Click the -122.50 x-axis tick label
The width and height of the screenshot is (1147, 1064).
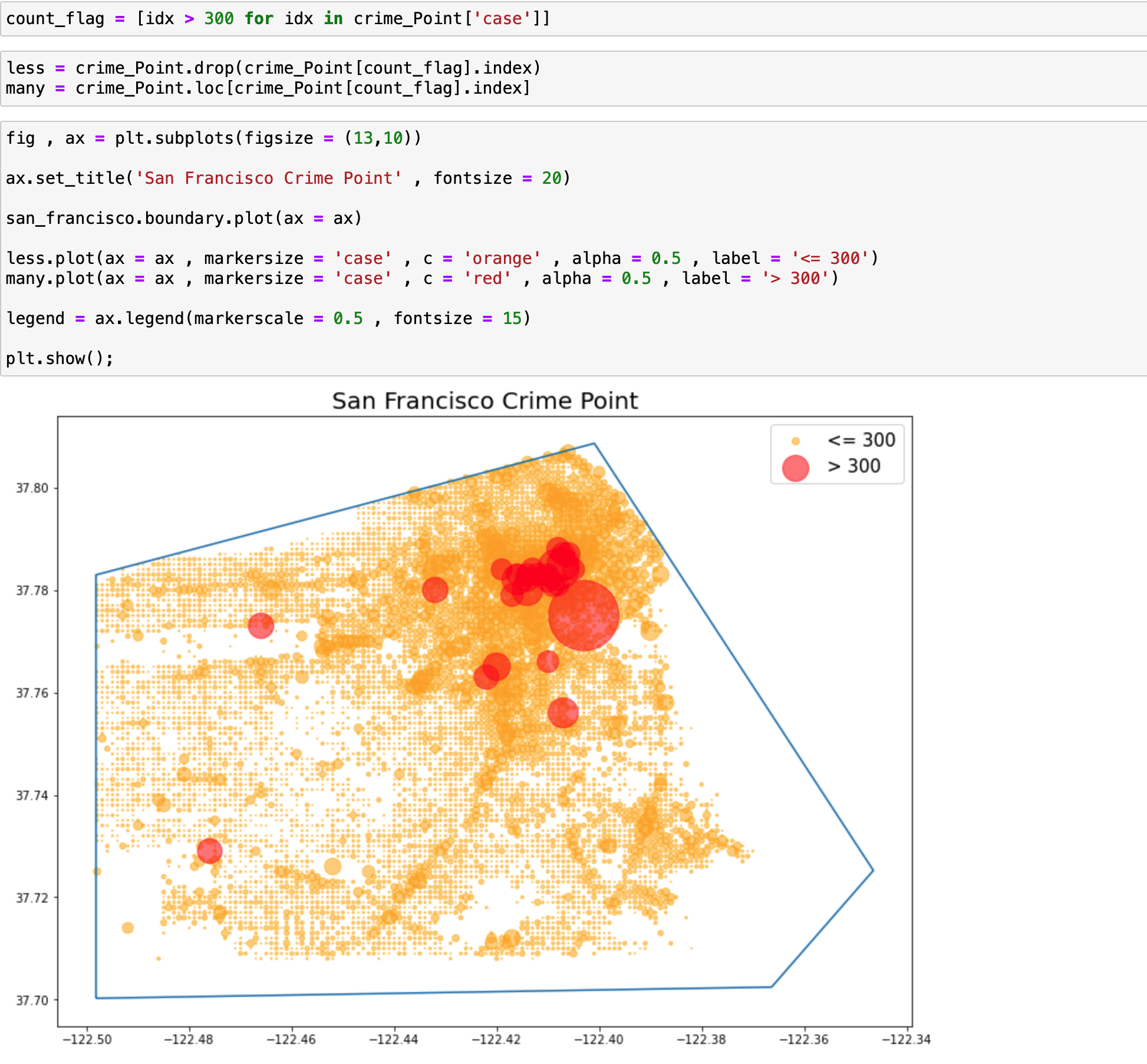point(87,1039)
